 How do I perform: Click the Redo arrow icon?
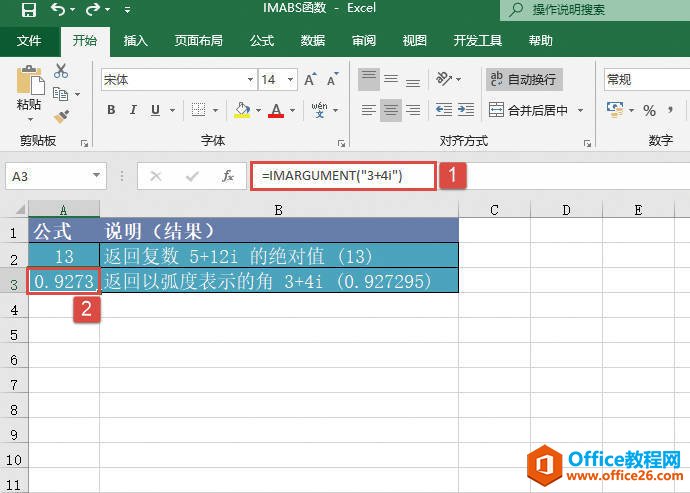(92, 9)
